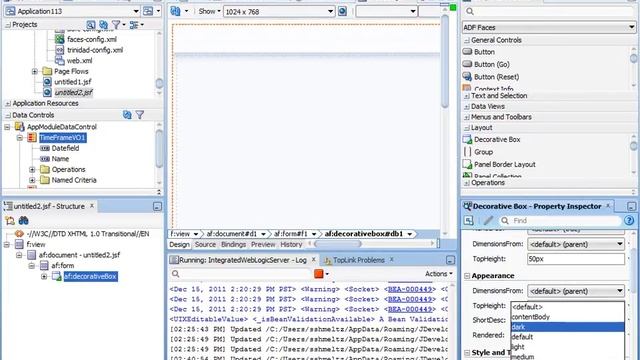Select af:document - untitled2.jsf node
The width and height of the screenshot is (640, 360).
click(79, 255)
